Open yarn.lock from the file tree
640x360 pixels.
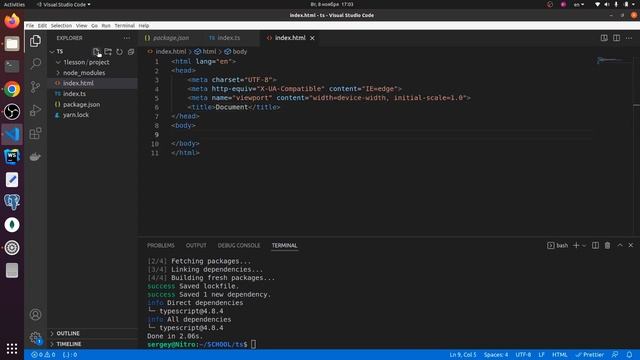(x=93, y=115)
